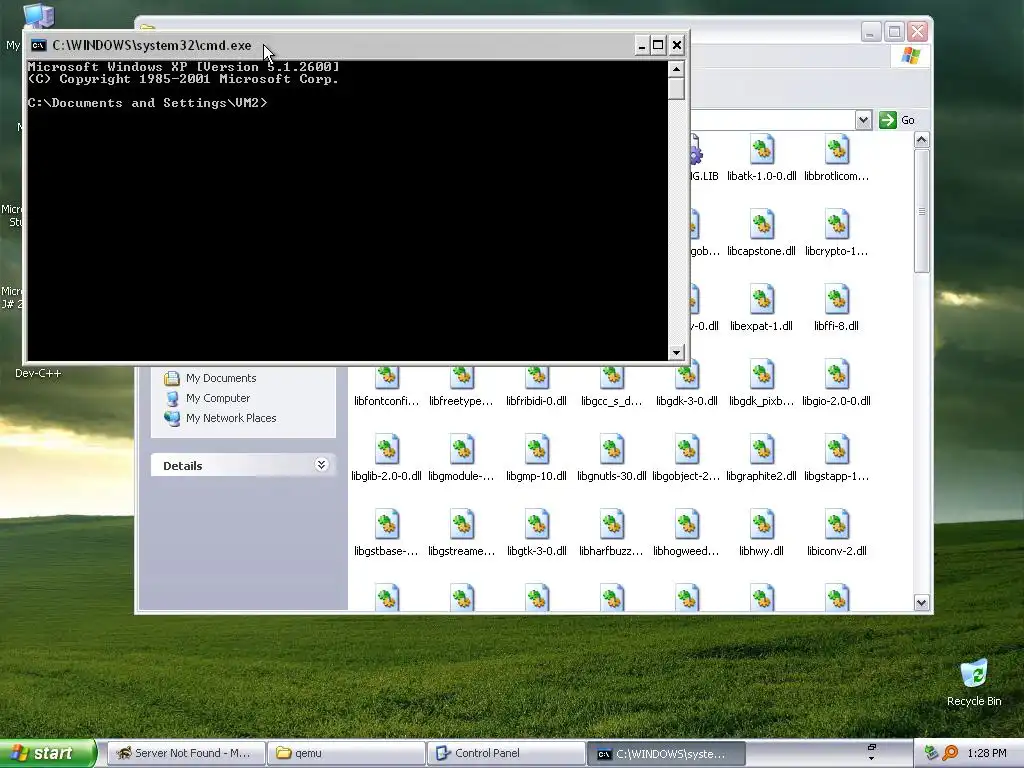This screenshot has width=1024, height=768.
Task: Expand the Details panel in Explorer
Action: [x=321, y=465]
